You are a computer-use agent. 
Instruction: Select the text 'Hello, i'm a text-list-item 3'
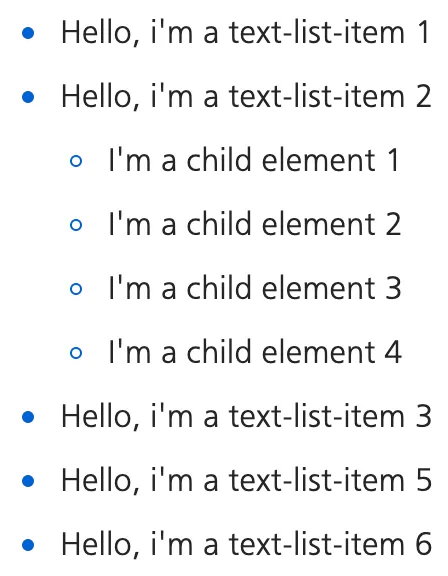click(x=246, y=417)
